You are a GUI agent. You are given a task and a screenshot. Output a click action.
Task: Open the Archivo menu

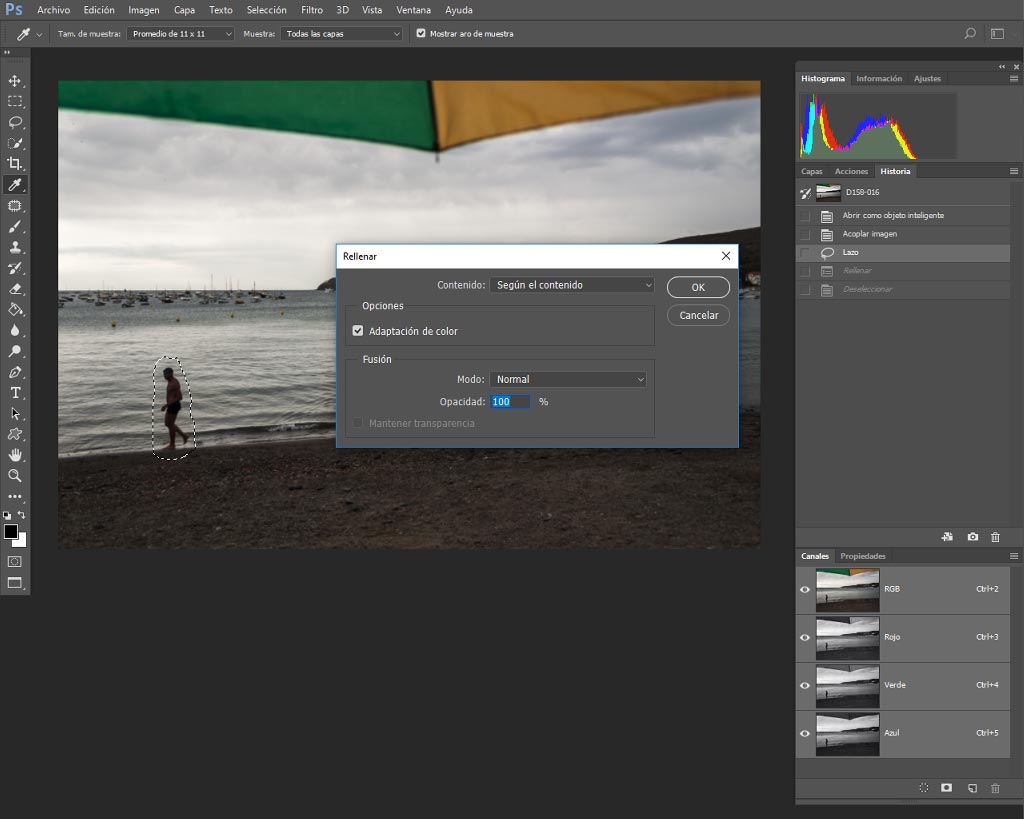[54, 10]
